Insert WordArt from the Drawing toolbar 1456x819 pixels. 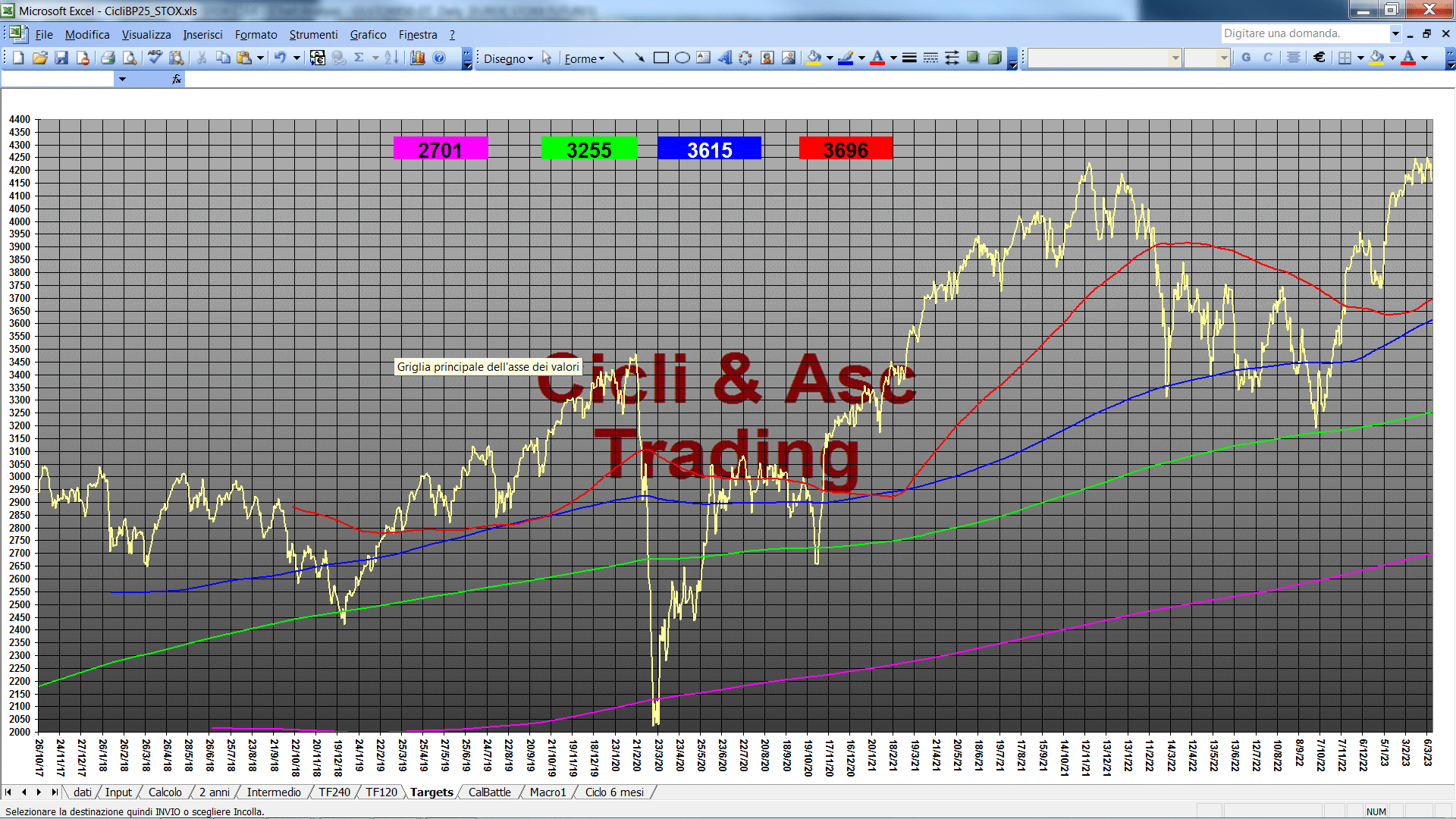coord(725,58)
